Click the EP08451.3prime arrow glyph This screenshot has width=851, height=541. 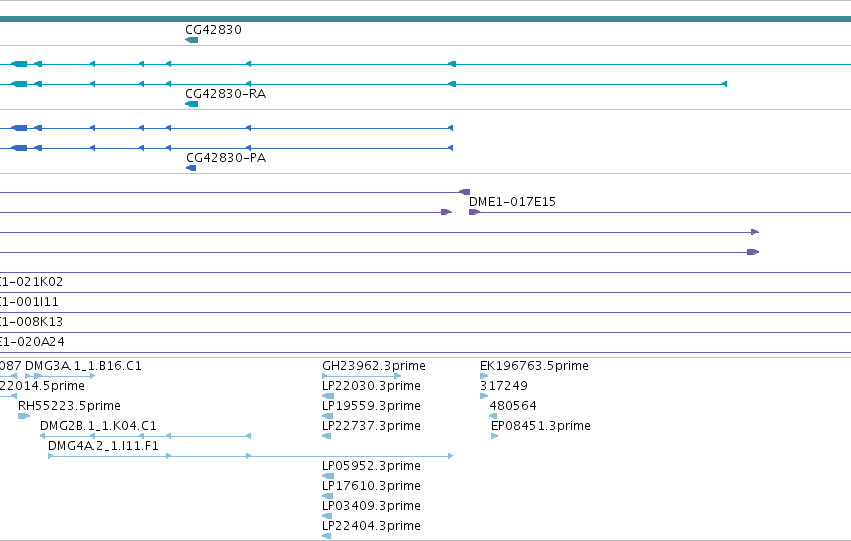(494, 436)
